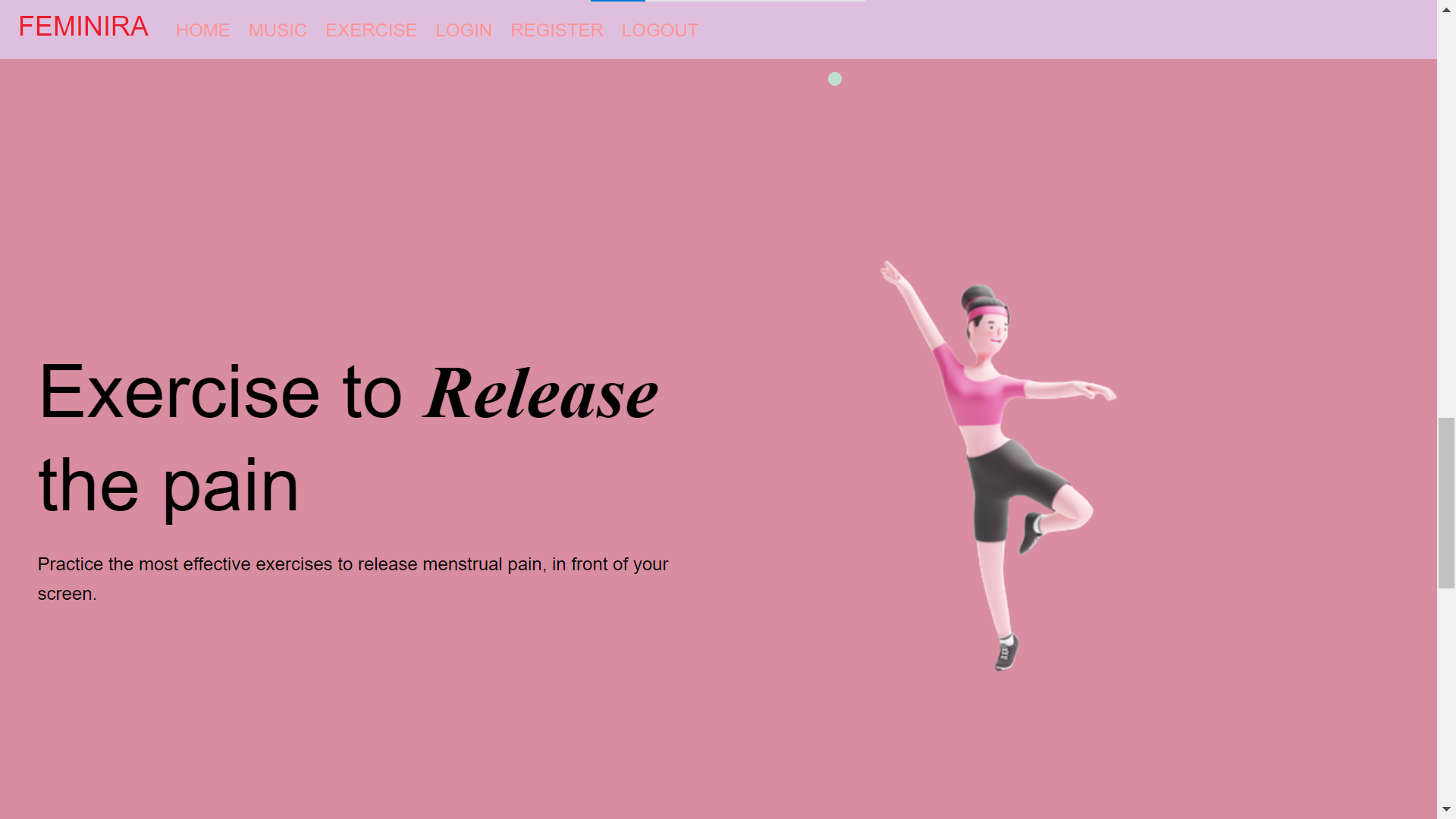Image resolution: width=1456 pixels, height=819 pixels.
Task: Select EXERCISE in the navigation bar
Action: tap(371, 30)
